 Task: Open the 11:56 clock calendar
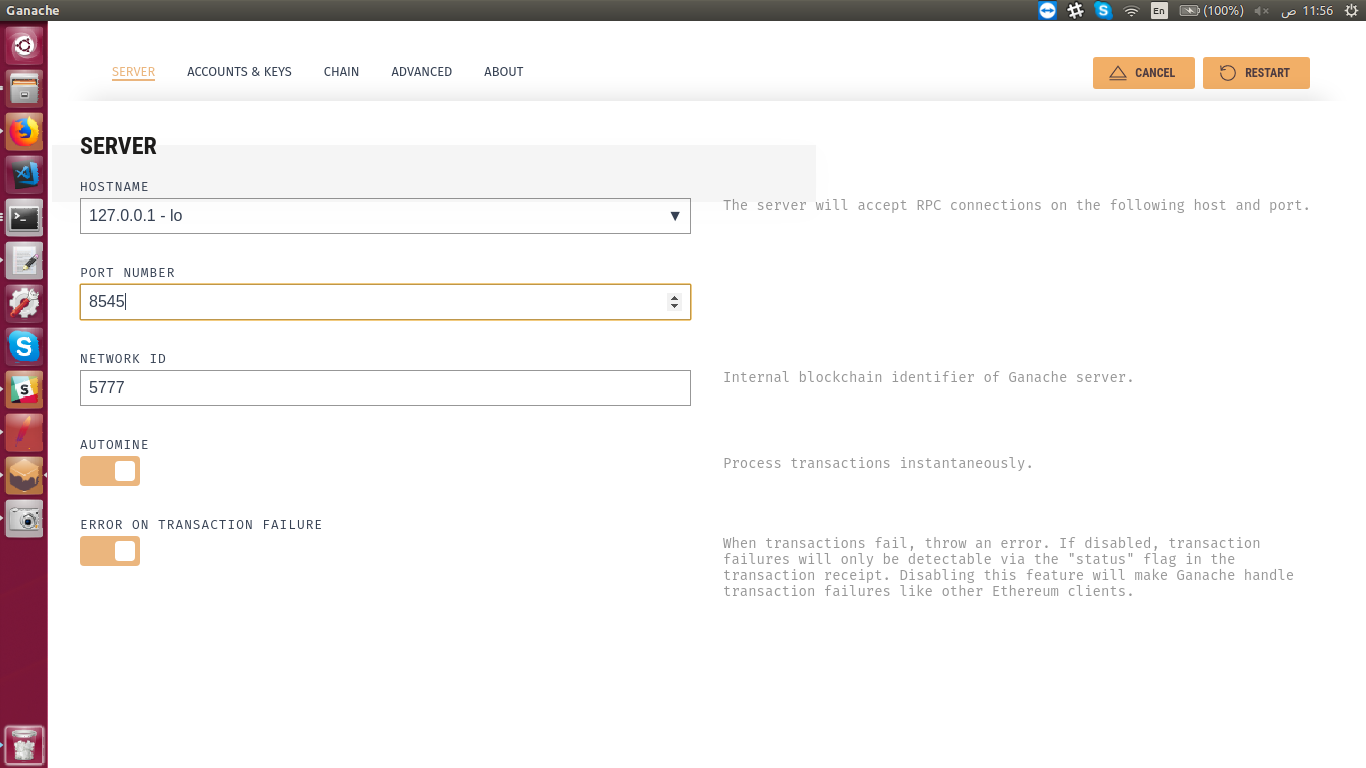click(x=1308, y=10)
